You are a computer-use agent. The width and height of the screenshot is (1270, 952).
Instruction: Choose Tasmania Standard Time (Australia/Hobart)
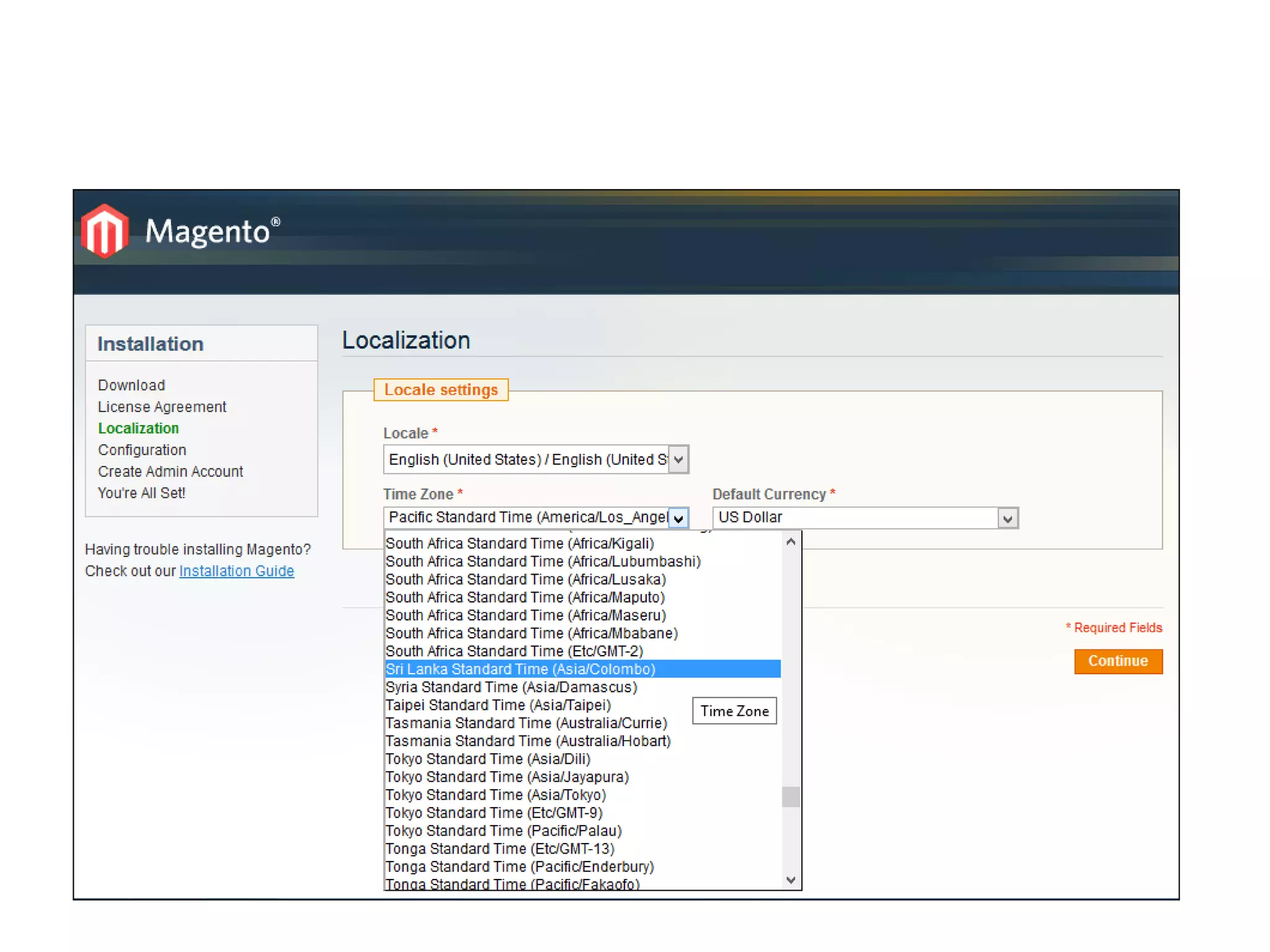click(528, 741)
